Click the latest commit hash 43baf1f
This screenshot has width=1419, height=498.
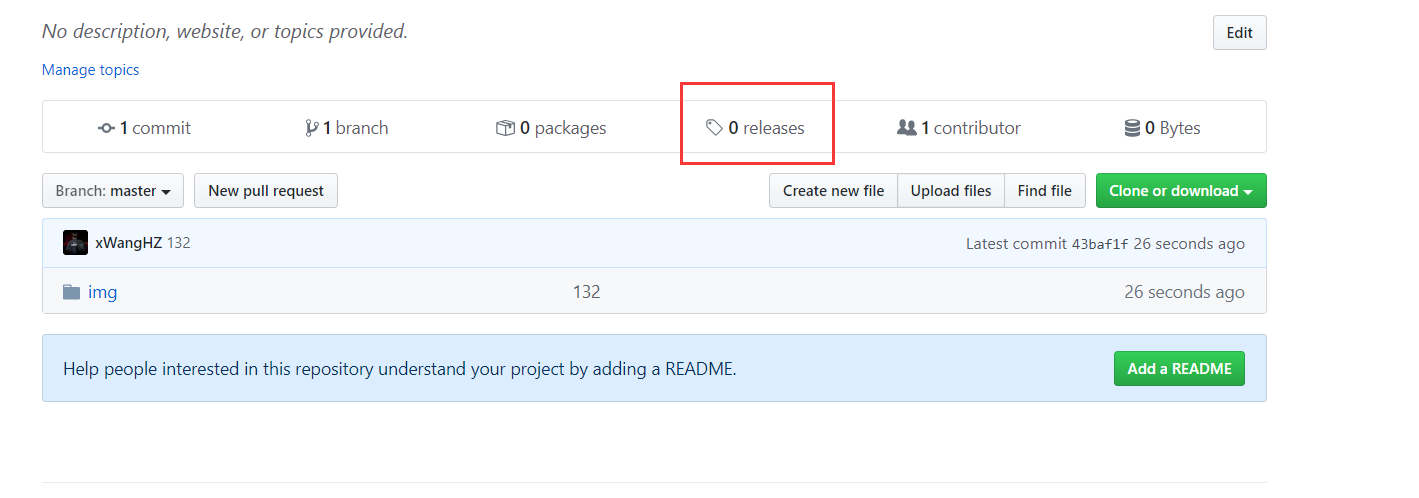point(1099,244)
